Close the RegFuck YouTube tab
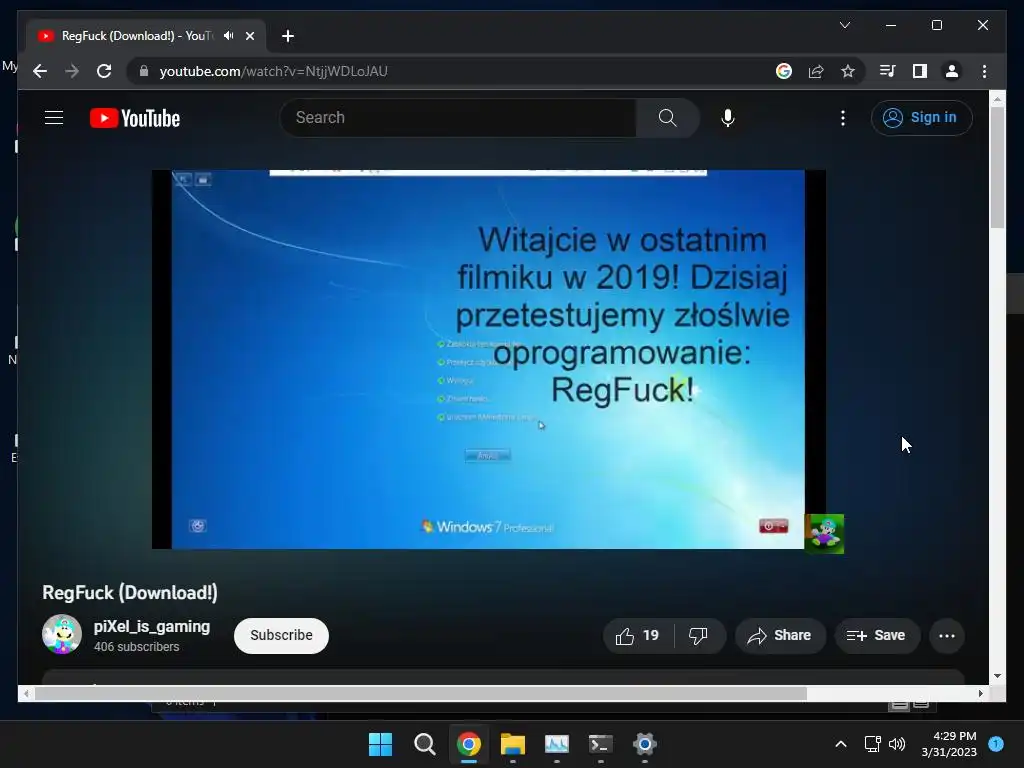 click(249, 36)
